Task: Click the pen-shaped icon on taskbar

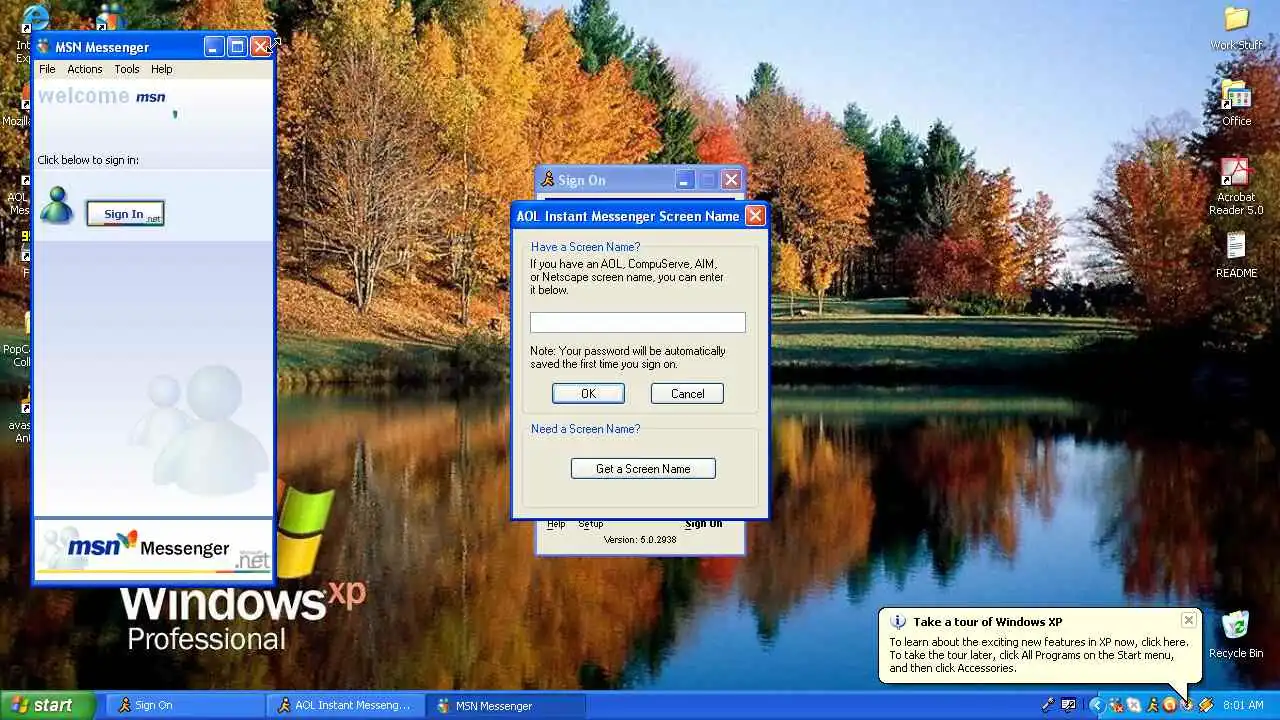Action: 1048,705
